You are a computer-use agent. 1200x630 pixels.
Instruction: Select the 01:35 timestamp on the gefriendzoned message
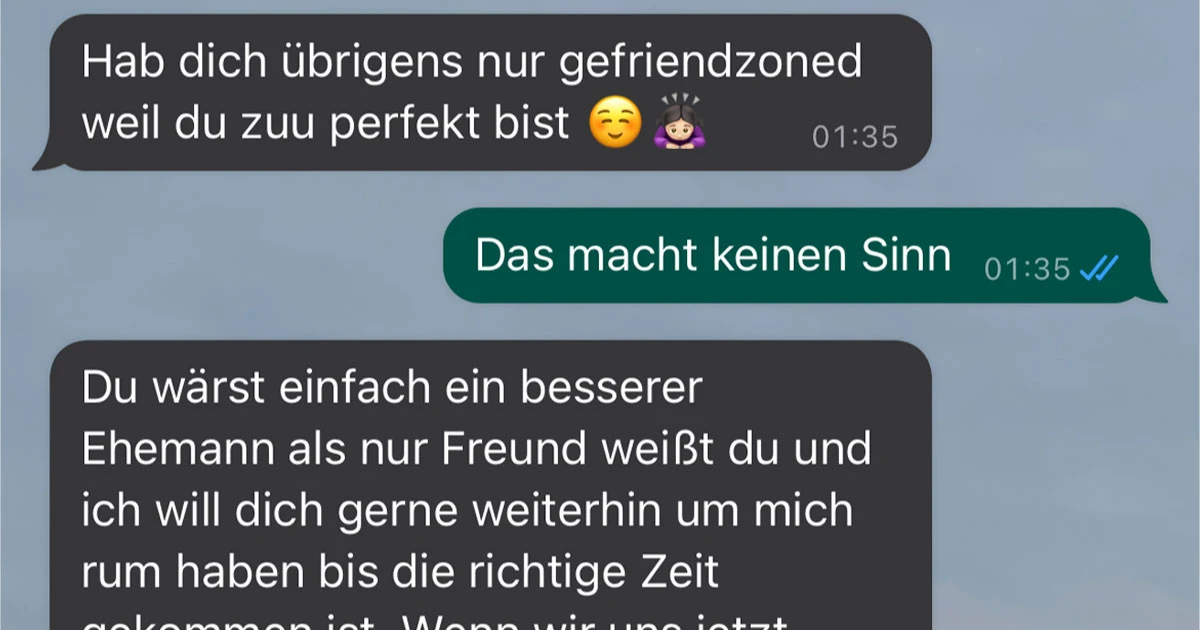pos(855,137)
